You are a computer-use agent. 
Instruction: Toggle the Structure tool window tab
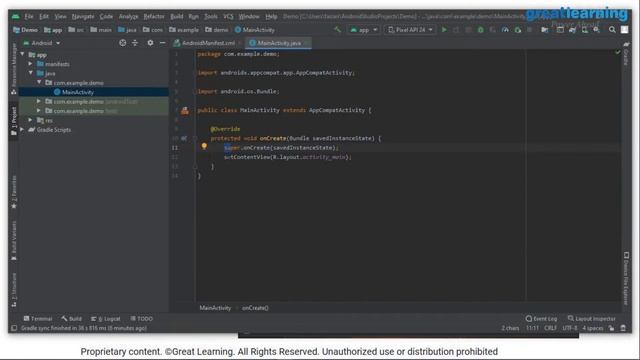[14, 290]
